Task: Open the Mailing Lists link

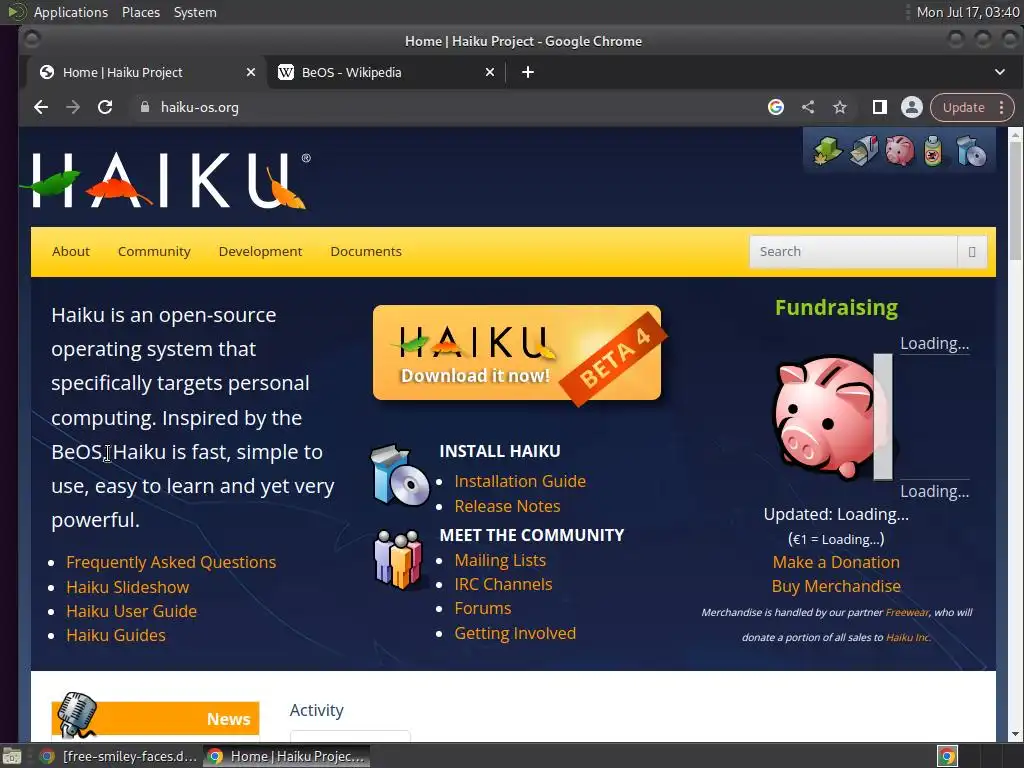Action: [x=500, y=560]
